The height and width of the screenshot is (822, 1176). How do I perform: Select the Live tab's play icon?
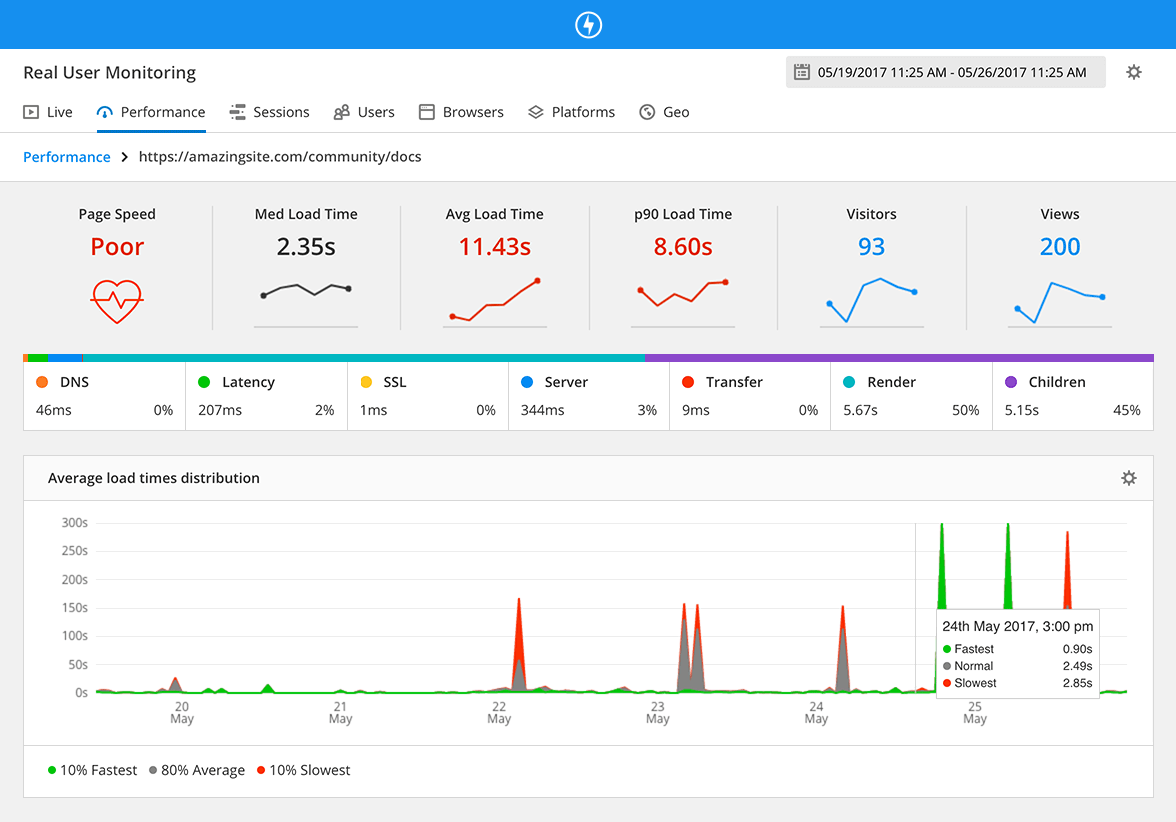(29, 111)
